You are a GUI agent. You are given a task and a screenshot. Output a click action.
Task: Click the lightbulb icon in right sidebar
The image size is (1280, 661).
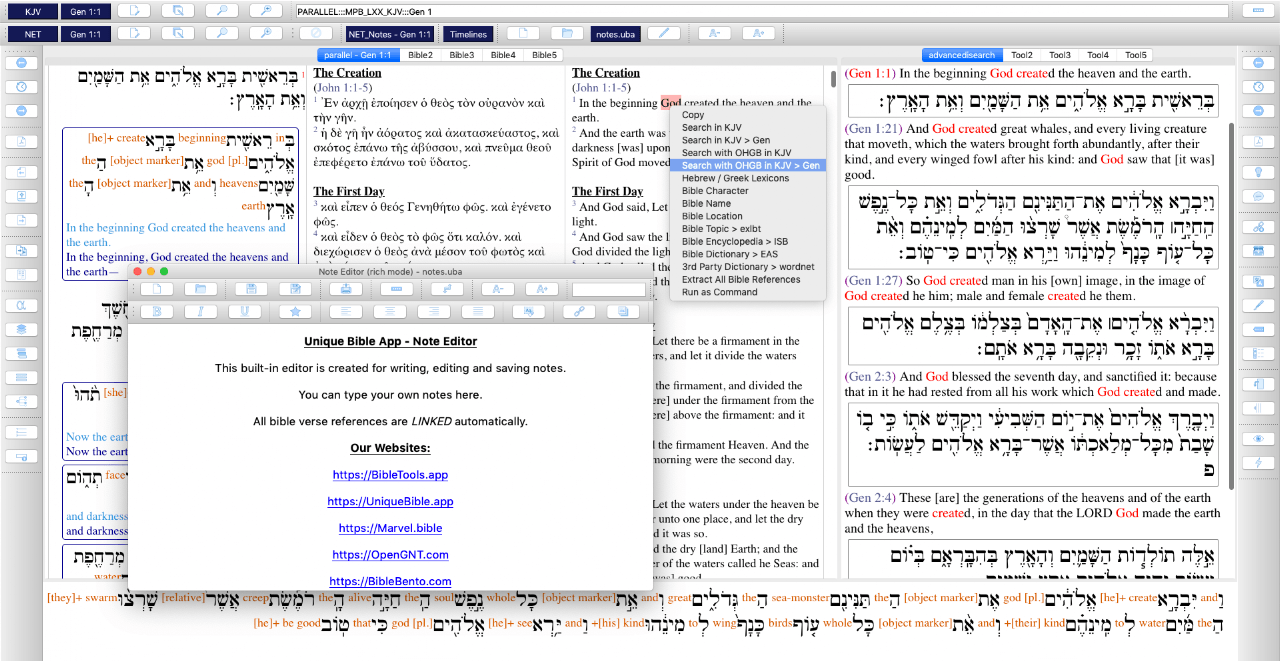(1258, 171)
